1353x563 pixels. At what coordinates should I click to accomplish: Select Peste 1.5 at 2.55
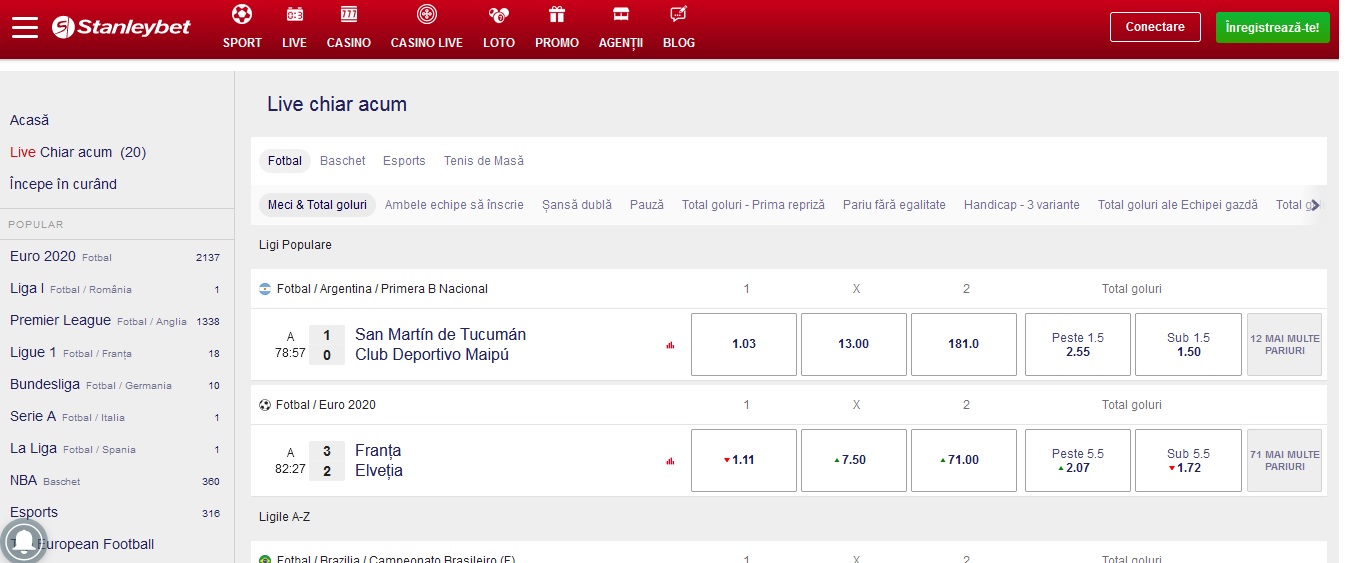(1078, 344)
